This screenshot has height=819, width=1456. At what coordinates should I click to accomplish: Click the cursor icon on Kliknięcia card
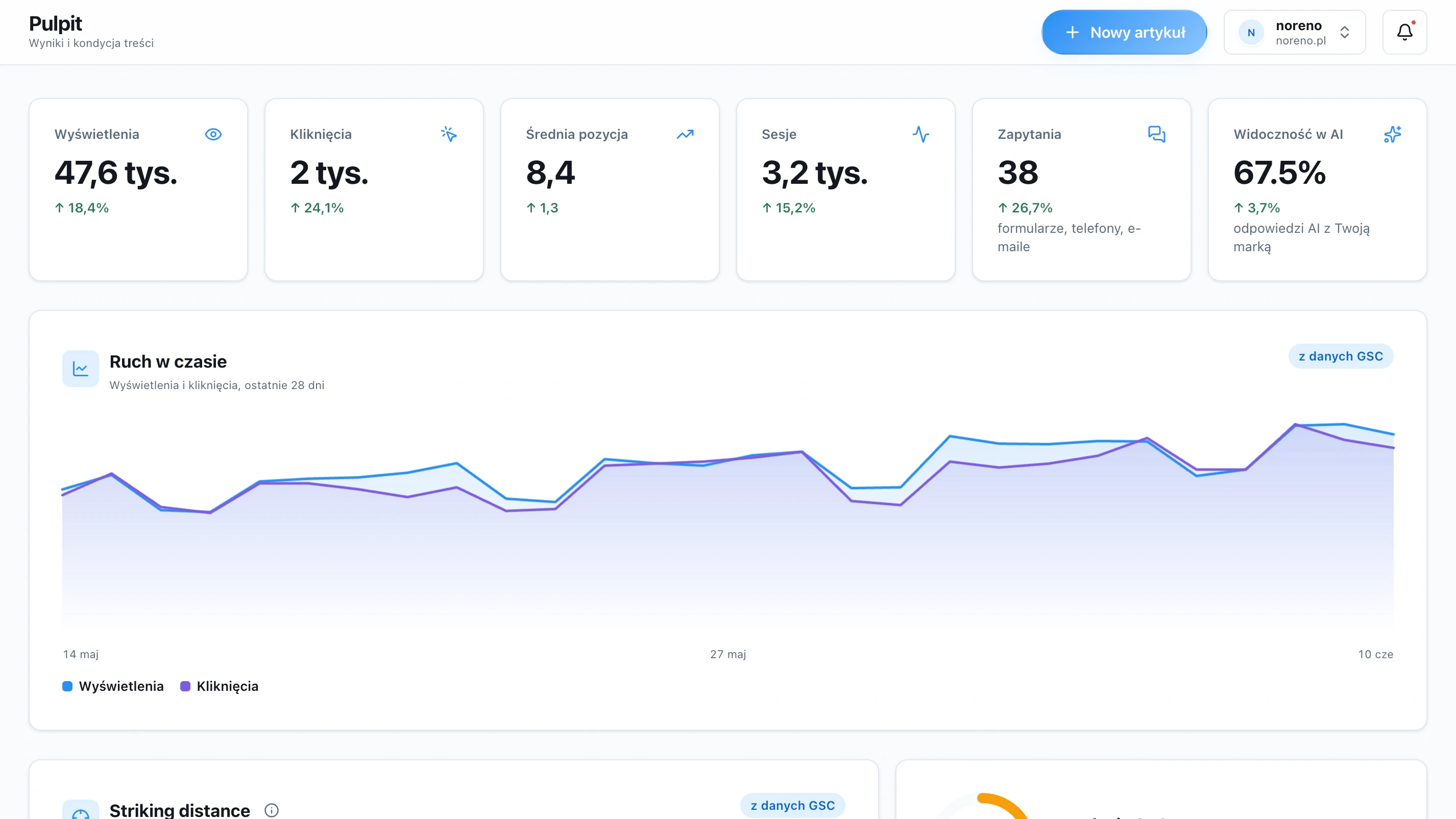coord(449,134)
